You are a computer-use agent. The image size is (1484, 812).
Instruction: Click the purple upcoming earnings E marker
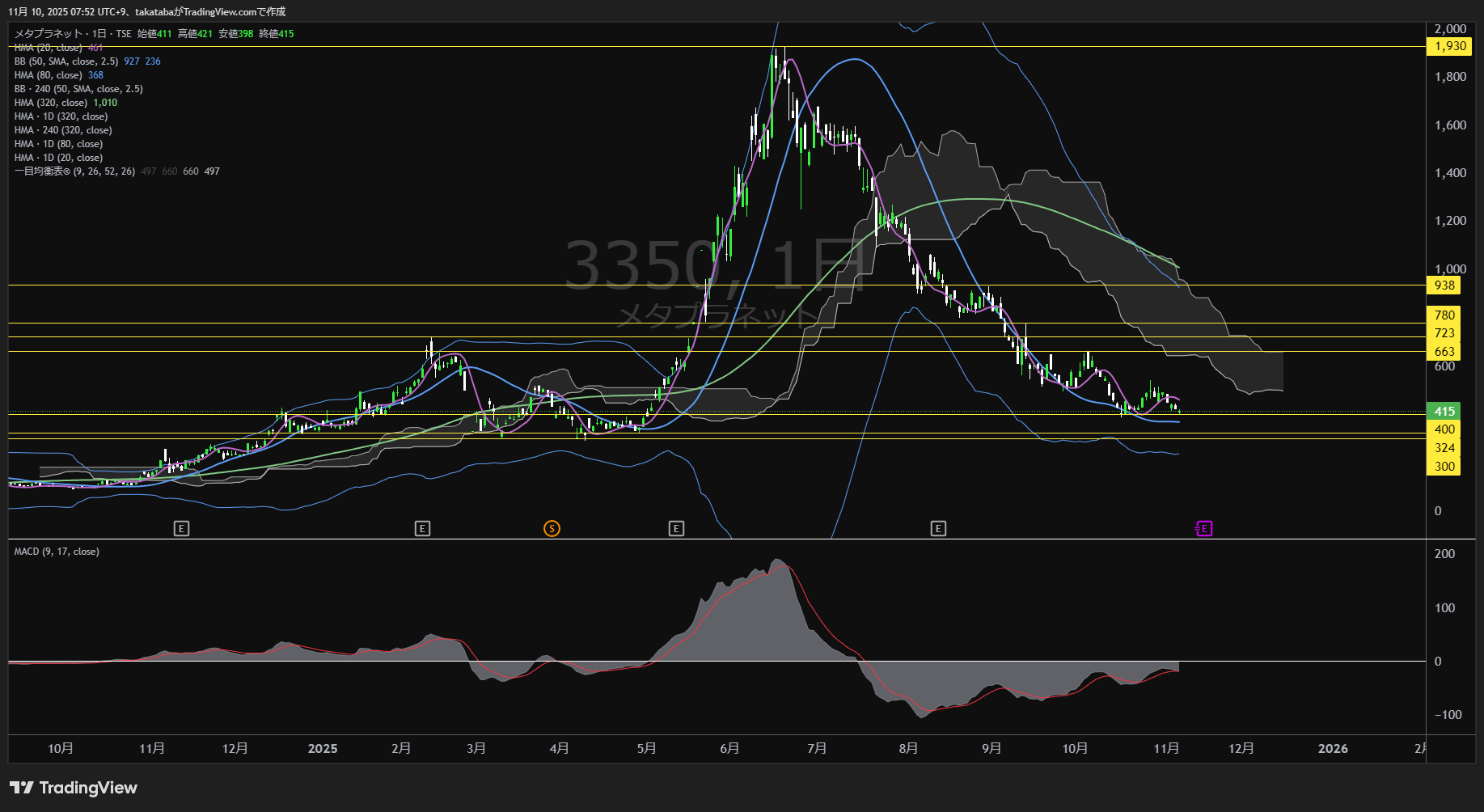pos(1203,529)
